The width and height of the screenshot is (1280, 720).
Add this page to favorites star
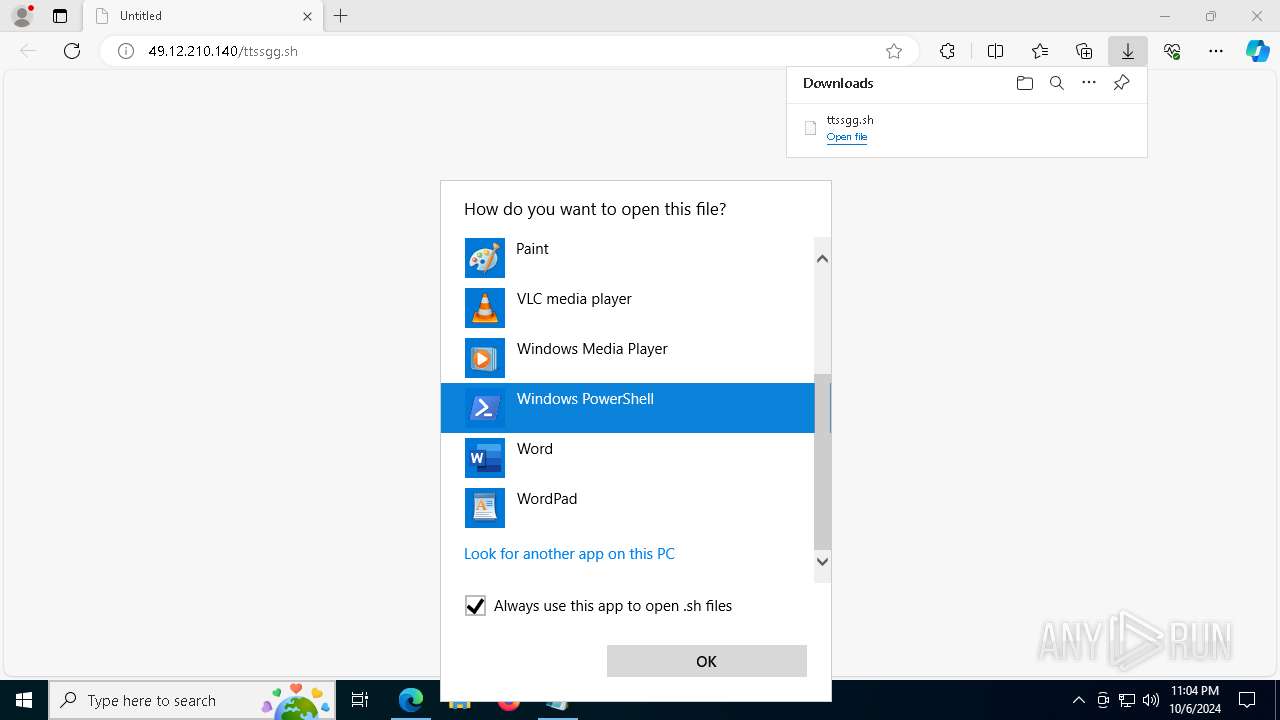click(x=894, y=51)
